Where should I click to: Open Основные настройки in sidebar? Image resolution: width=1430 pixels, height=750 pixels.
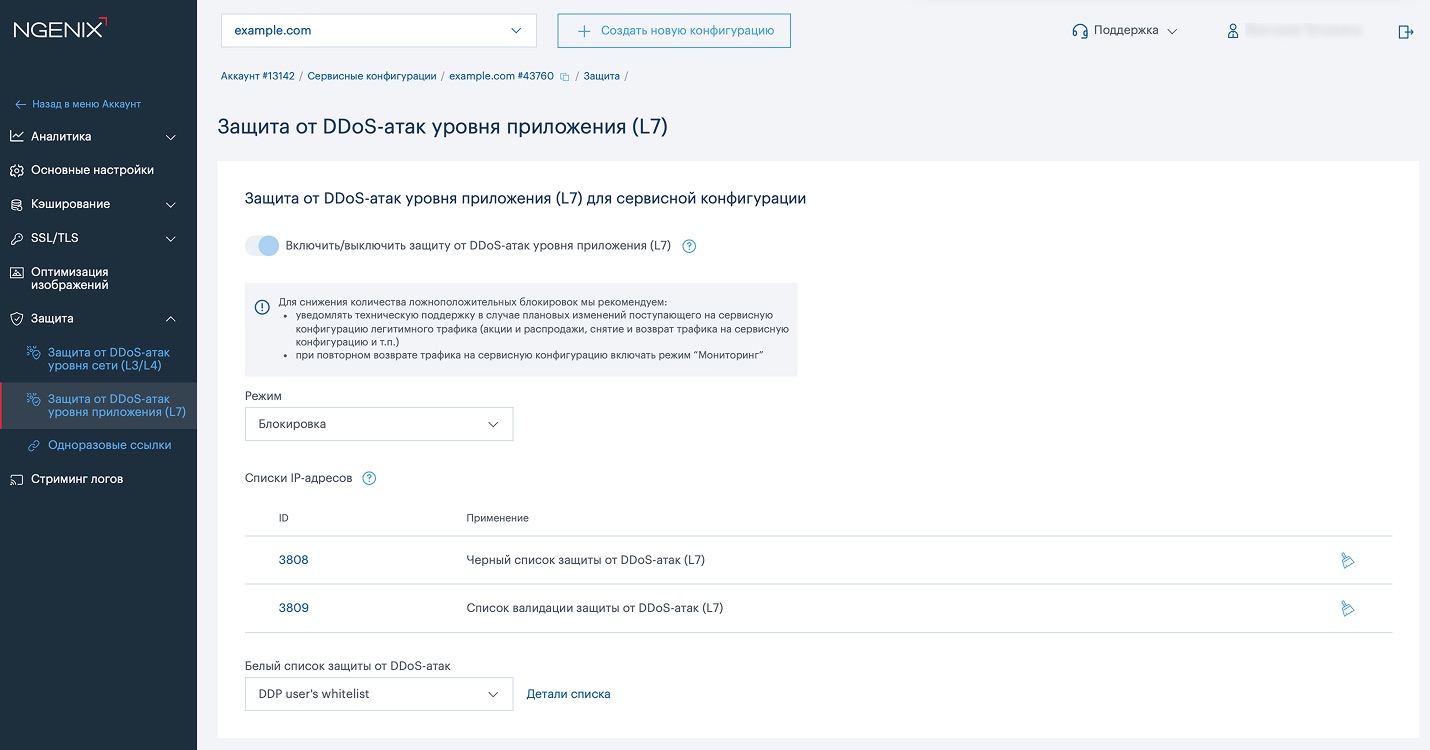92,170
